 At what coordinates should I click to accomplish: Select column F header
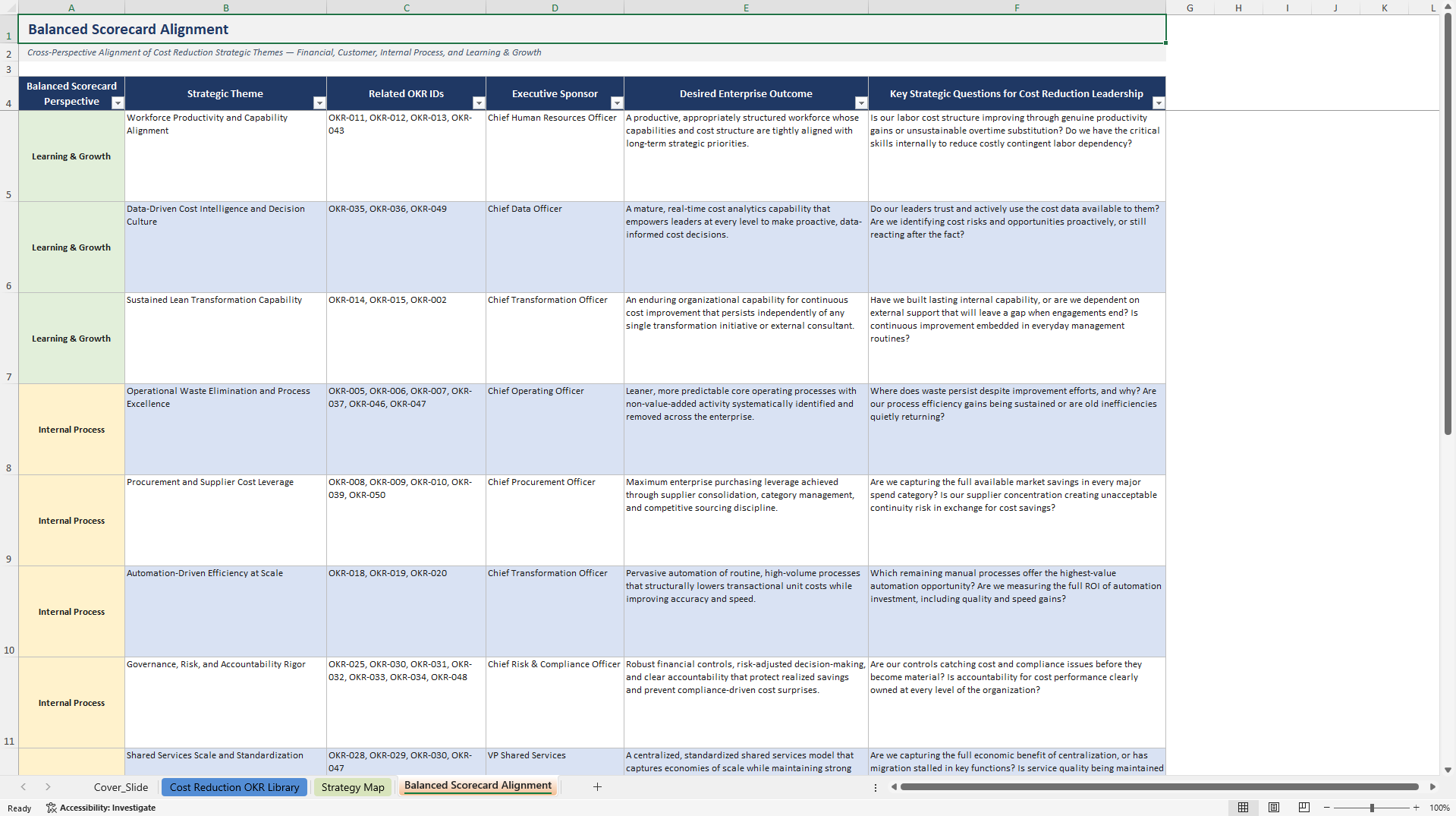pos(1017,8)
